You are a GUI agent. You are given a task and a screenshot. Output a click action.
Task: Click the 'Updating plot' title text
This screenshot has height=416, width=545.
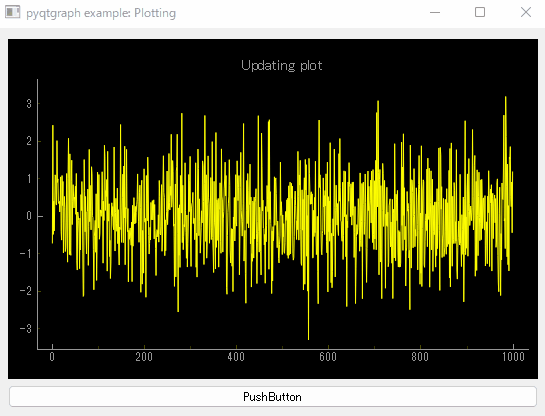(x=282, y=65)
